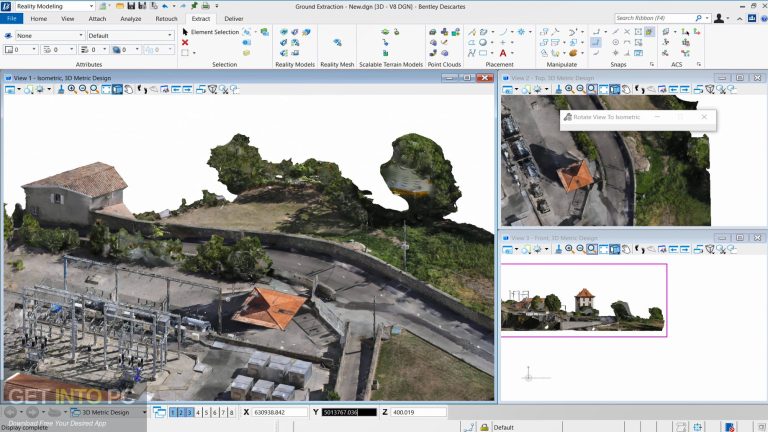
Task: Click the red X delete element icon
Action: click(186, 42)
